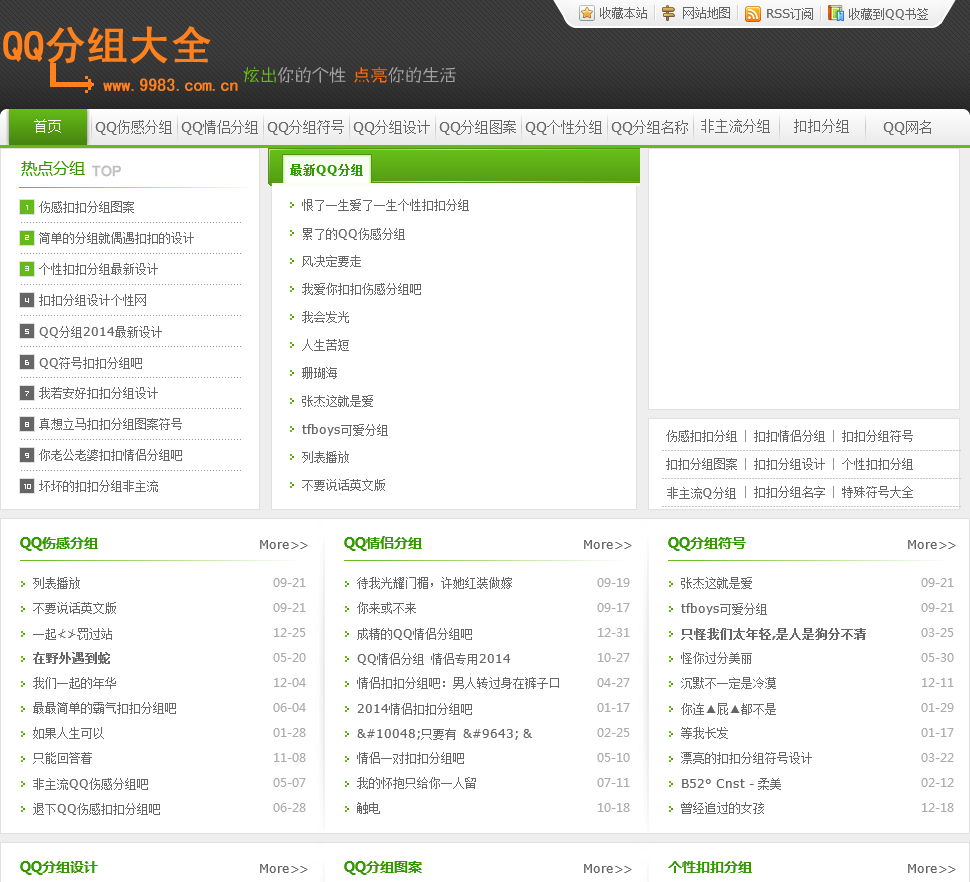Open latest item 累了的QQ伤感分组
The width and height of the screenshot is (970, 882).
tap(353, 234)
